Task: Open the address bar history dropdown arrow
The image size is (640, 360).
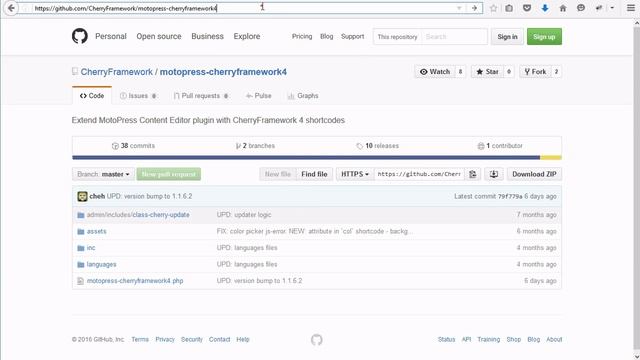Action: (459, 8)
